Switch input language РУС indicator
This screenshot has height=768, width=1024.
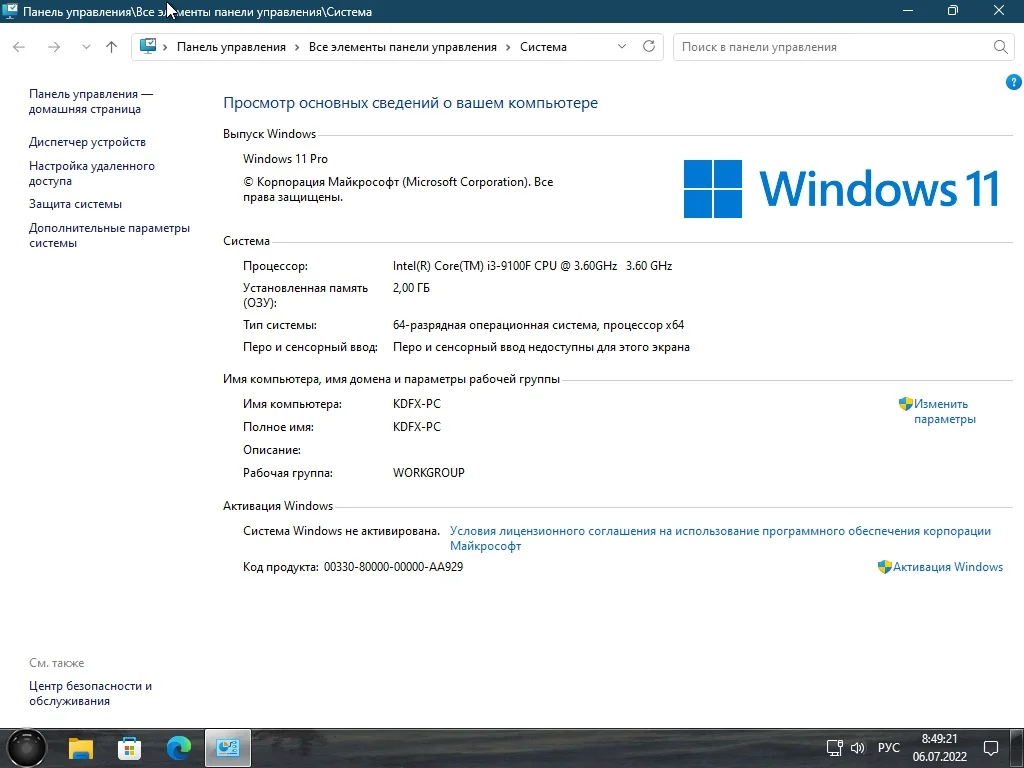click(x=889, y=748)
